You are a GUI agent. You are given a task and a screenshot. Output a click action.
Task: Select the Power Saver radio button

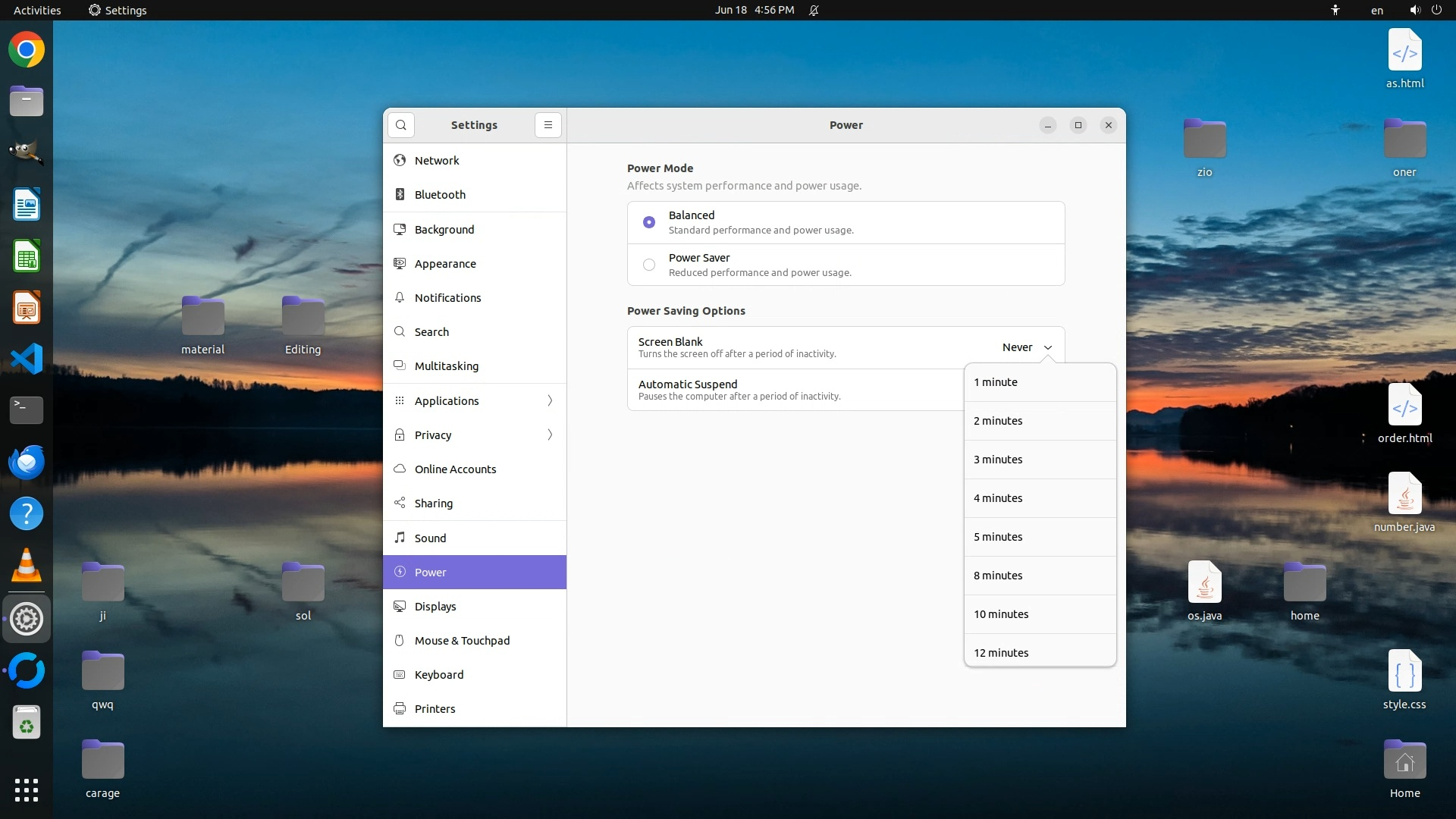click(x=649, y=265)
